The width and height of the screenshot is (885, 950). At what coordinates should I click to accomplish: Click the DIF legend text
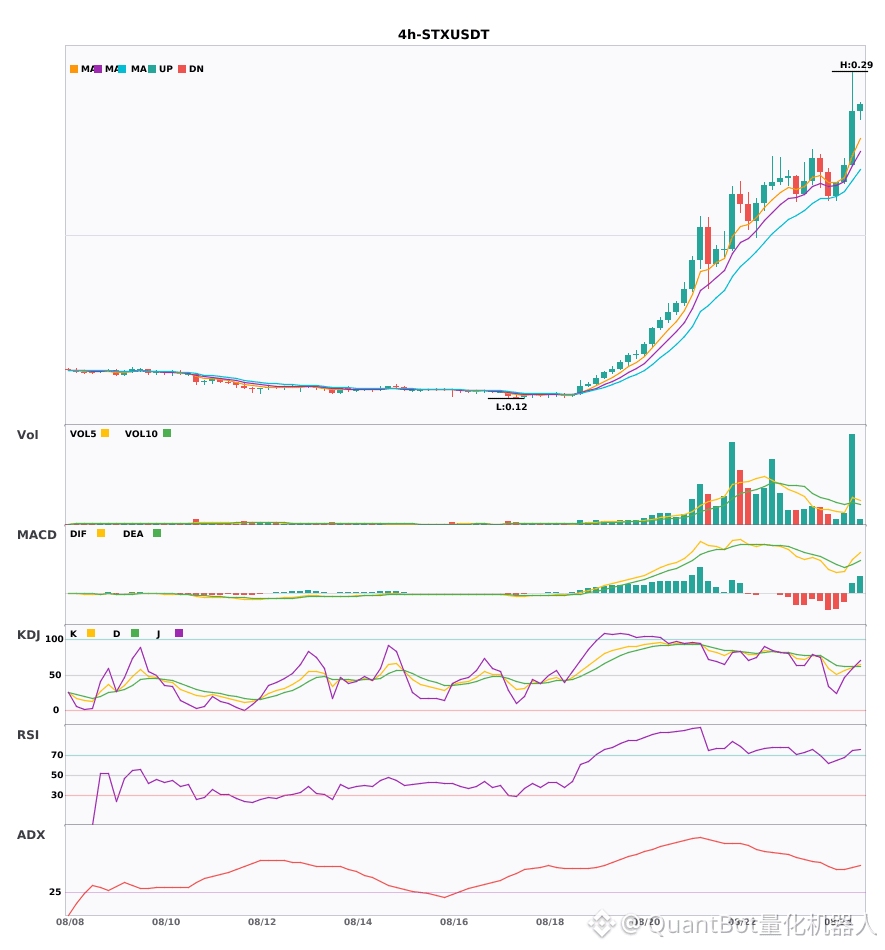click(78, 534)
